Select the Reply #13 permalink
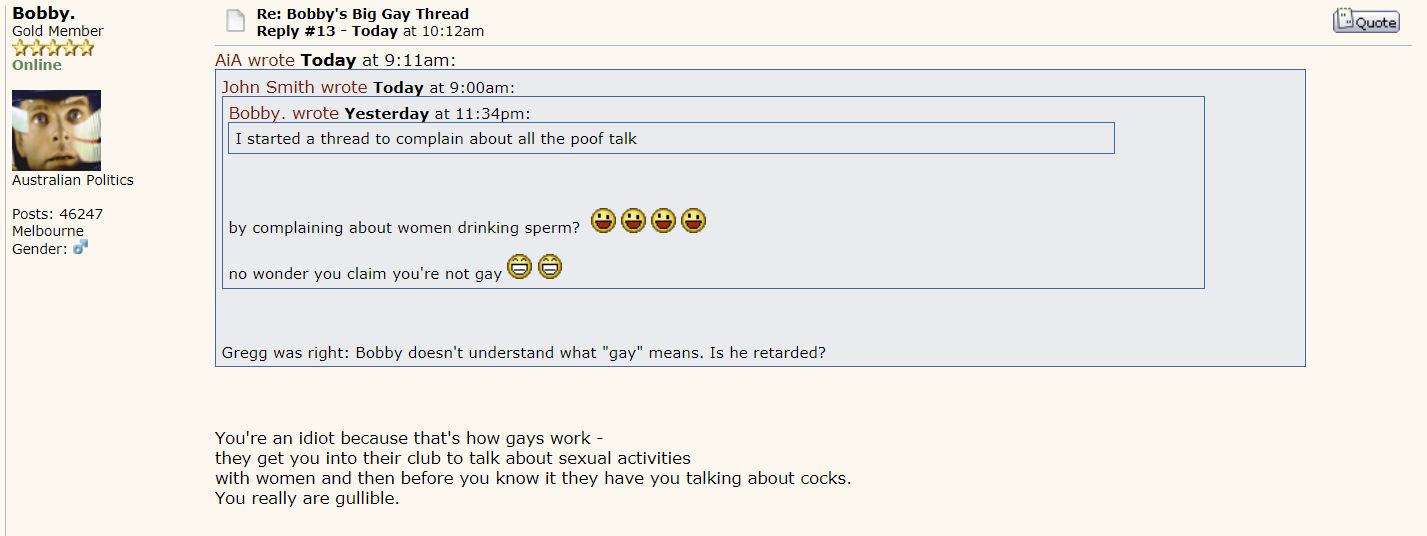Image resolution: width=1427 pixels, height=536 pixels. [x=294, y=31]
